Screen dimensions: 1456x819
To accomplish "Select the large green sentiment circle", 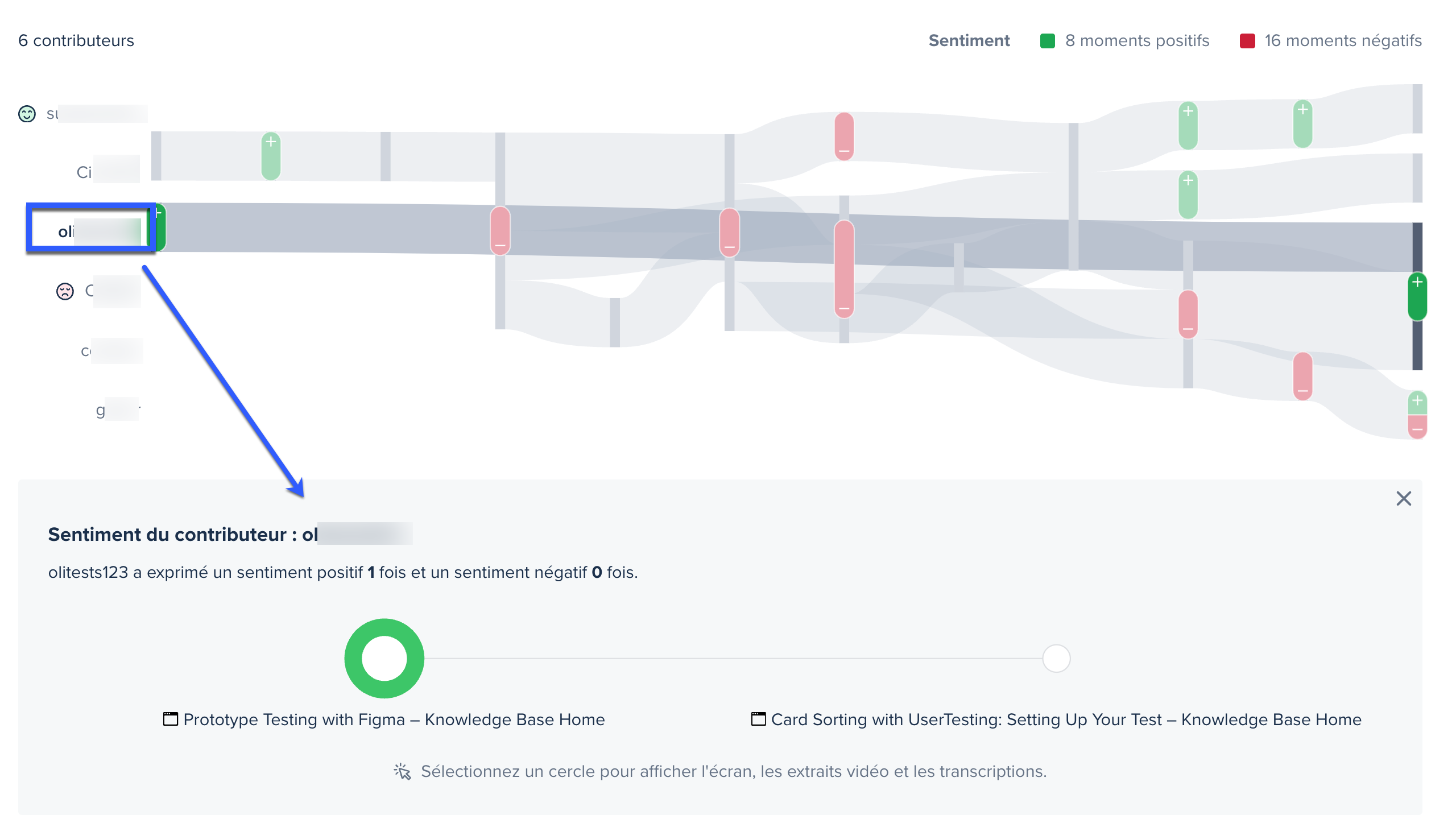I will tap(384, 658).
